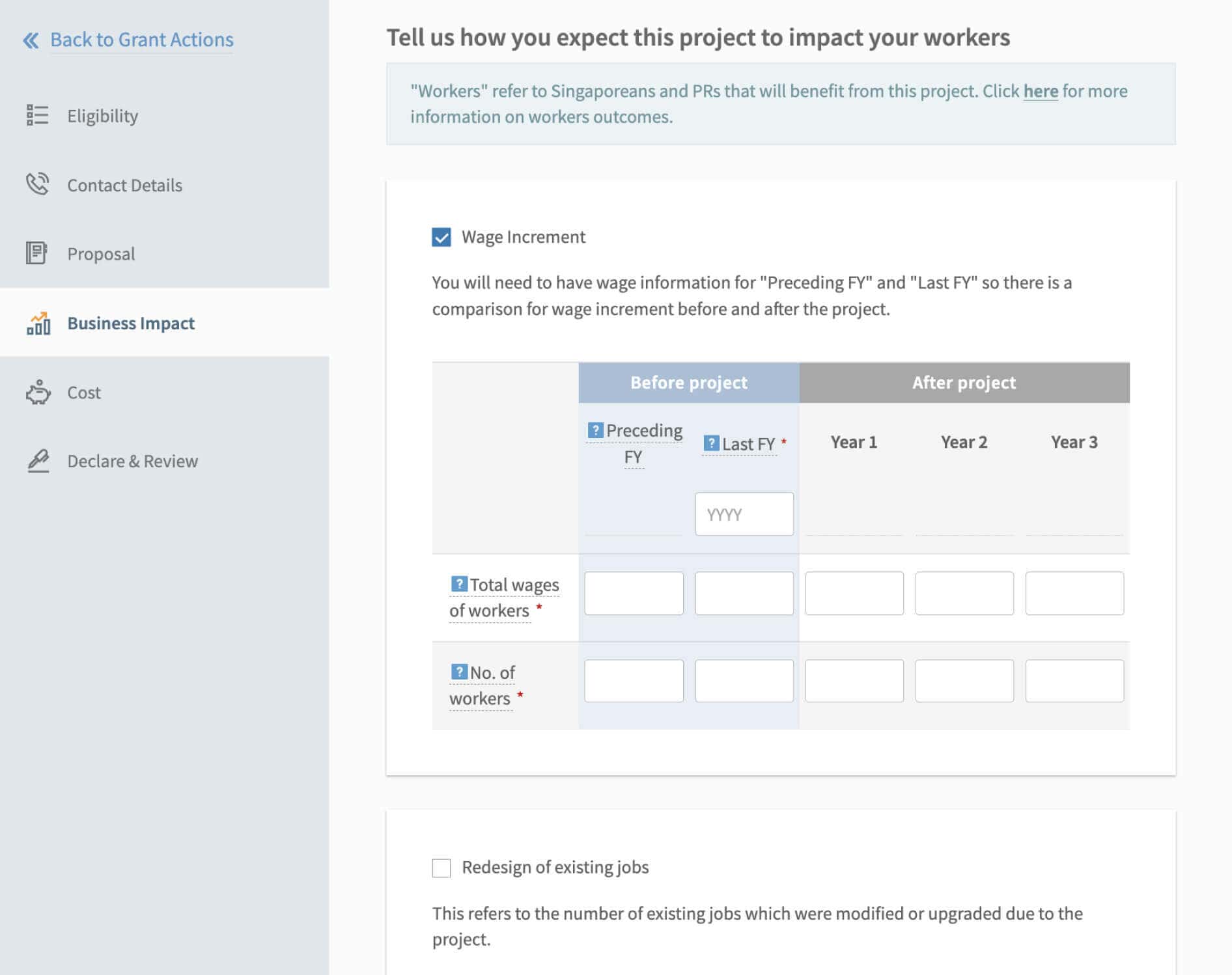
Task: Click Total wages Year 1 input box
Action: (x=854, y=593)
